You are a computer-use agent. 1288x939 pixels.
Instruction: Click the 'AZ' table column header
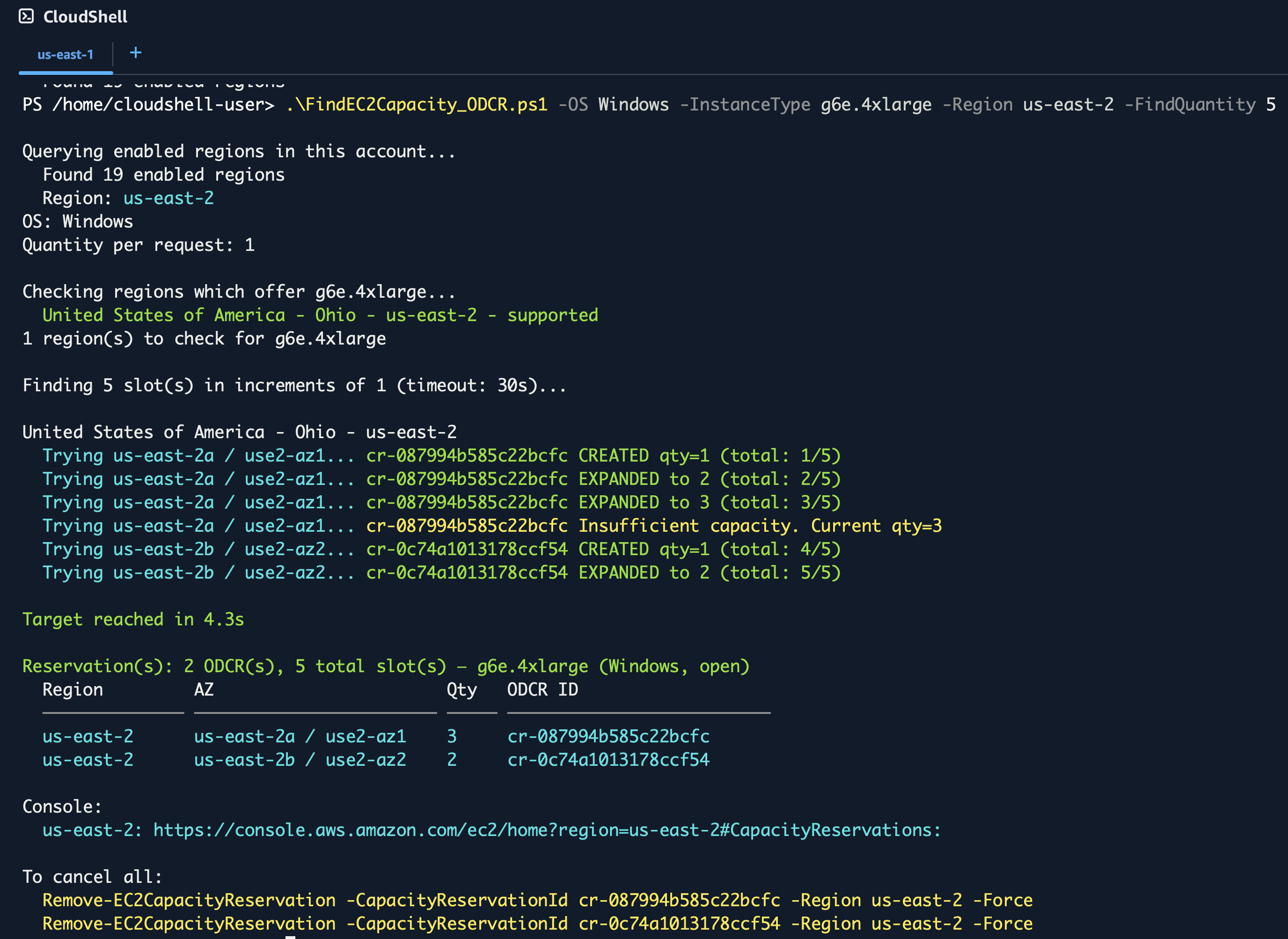point(204,690)
